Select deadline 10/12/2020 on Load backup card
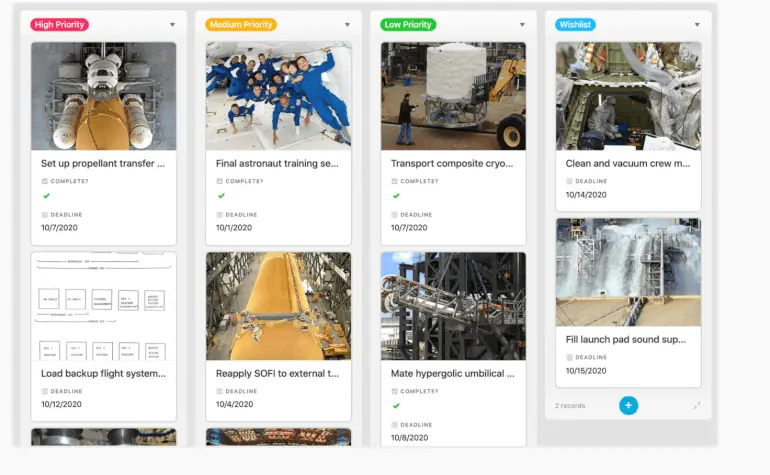 61,404
